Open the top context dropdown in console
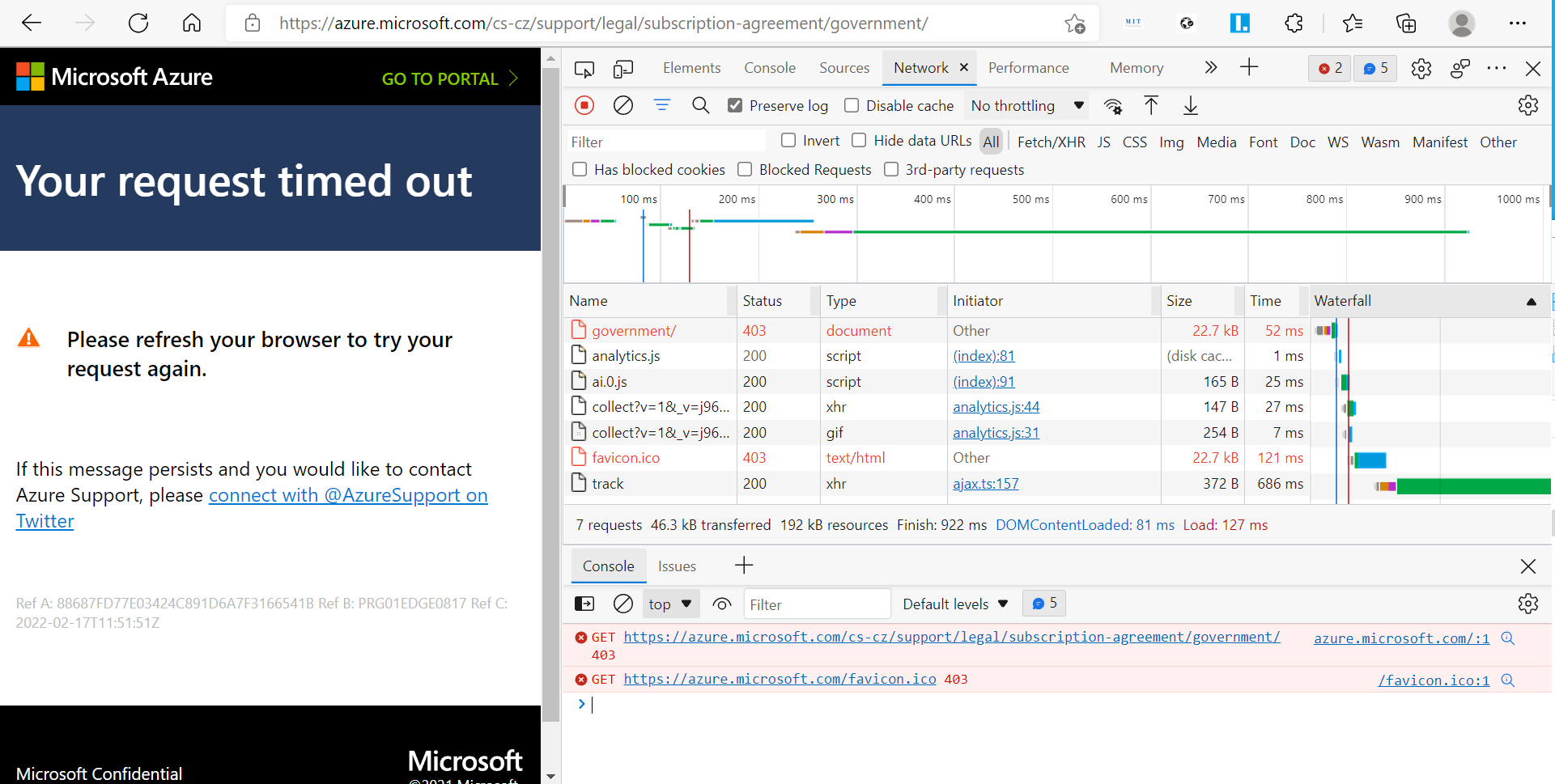Screen dimensions: 1555x784 (x=669, y=604)
